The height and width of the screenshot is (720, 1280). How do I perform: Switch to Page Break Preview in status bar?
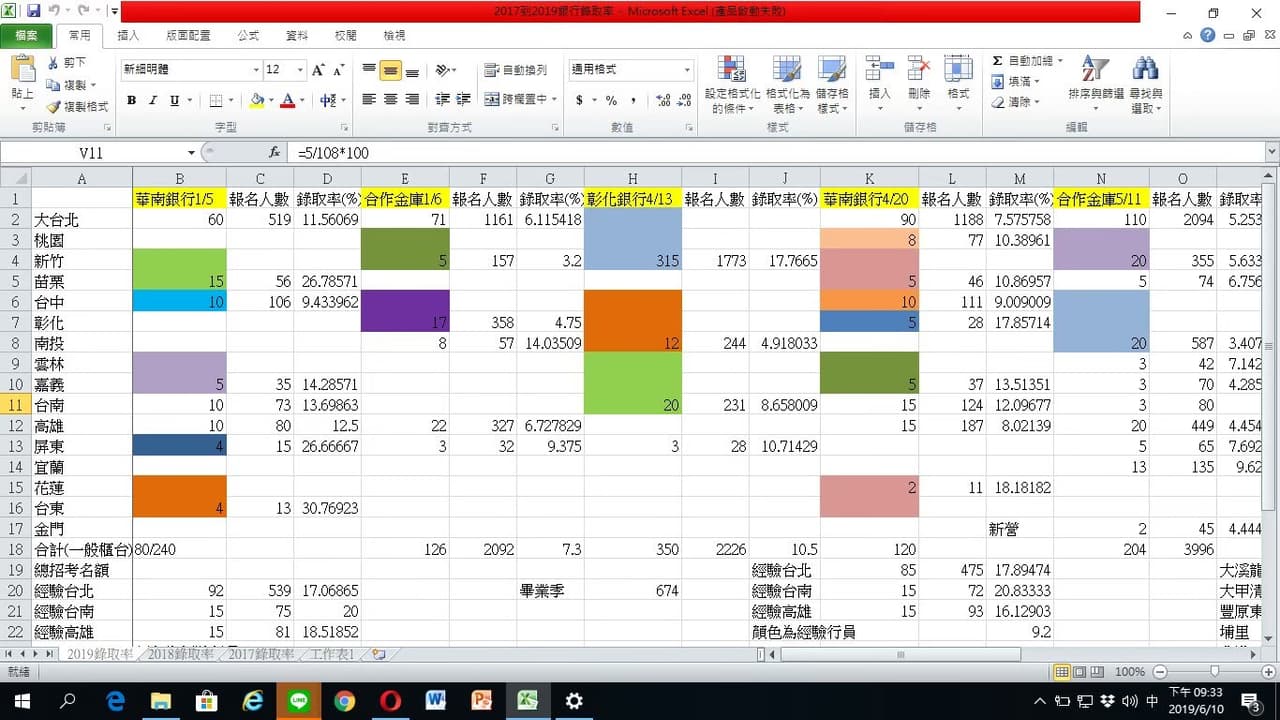(x=1095, y=672)
